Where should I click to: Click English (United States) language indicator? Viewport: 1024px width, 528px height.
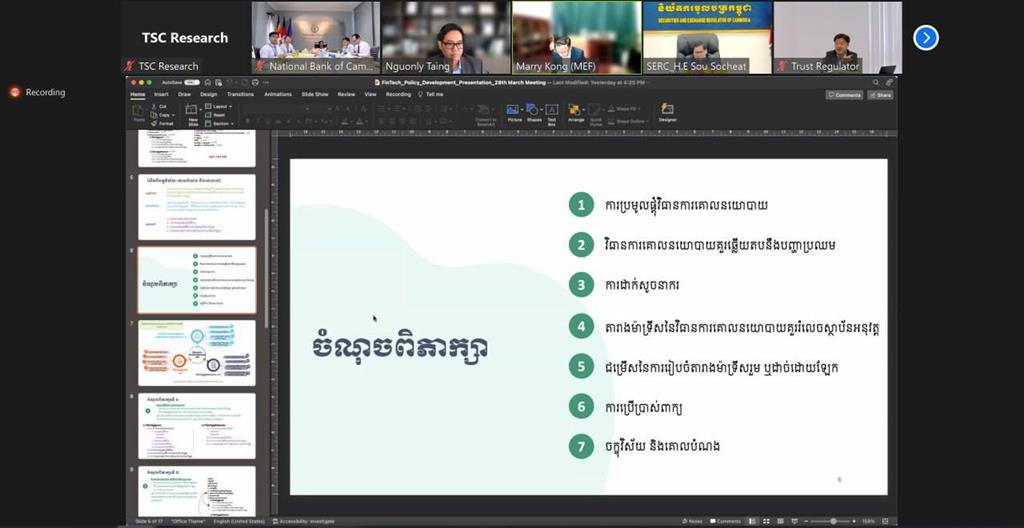(238, 521)
